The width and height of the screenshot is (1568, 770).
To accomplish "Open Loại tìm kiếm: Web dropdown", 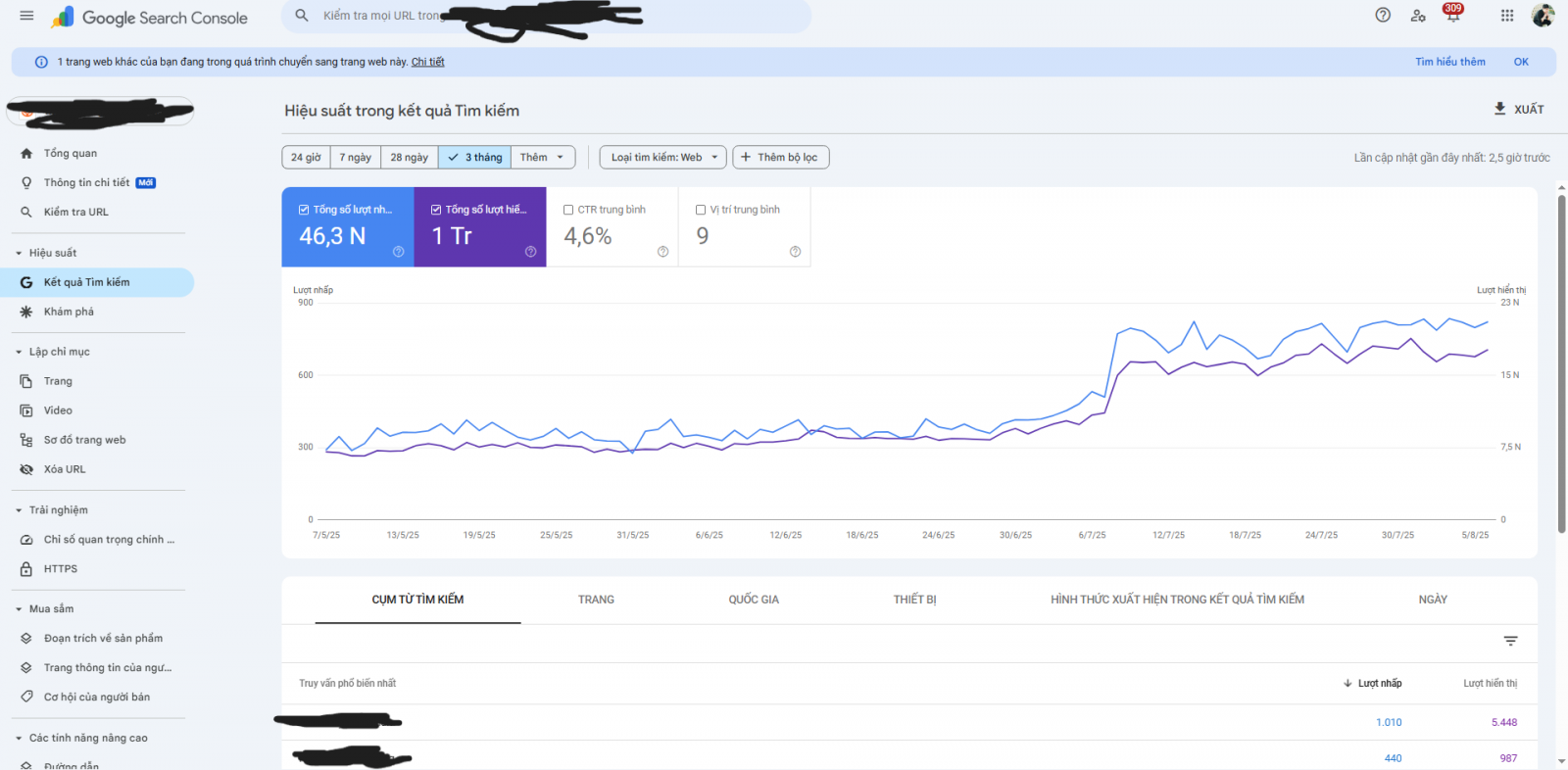I will (x=662, y=158).
